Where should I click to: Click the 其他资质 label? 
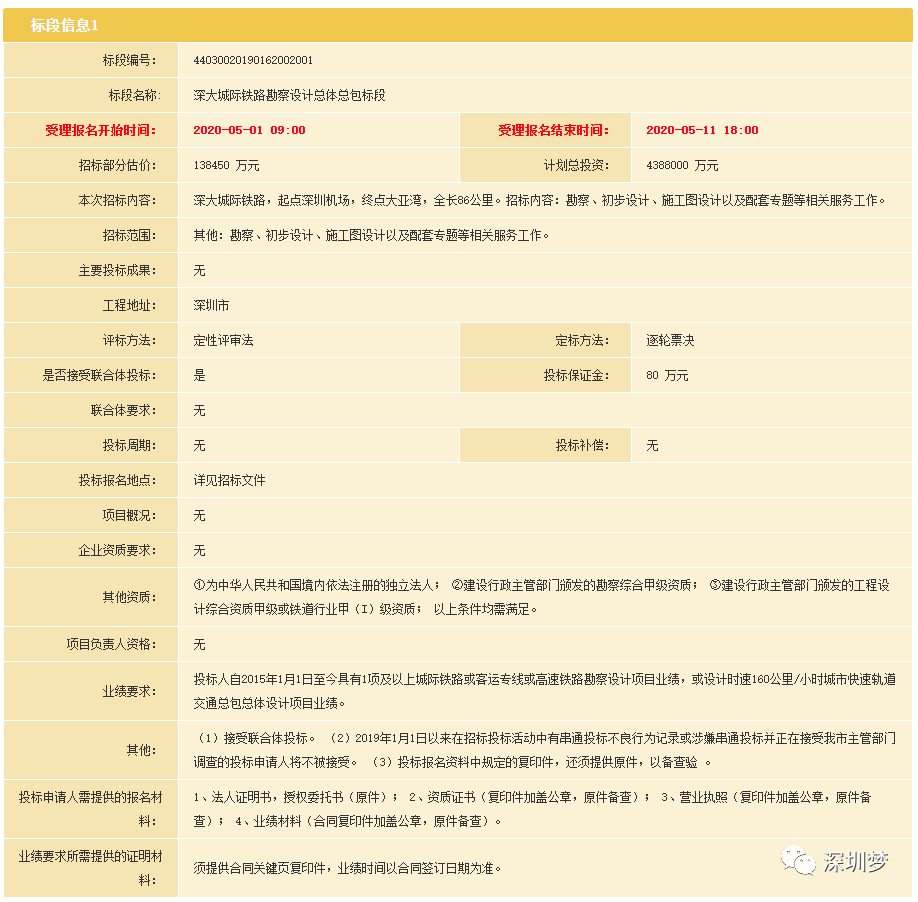(129, 597)
